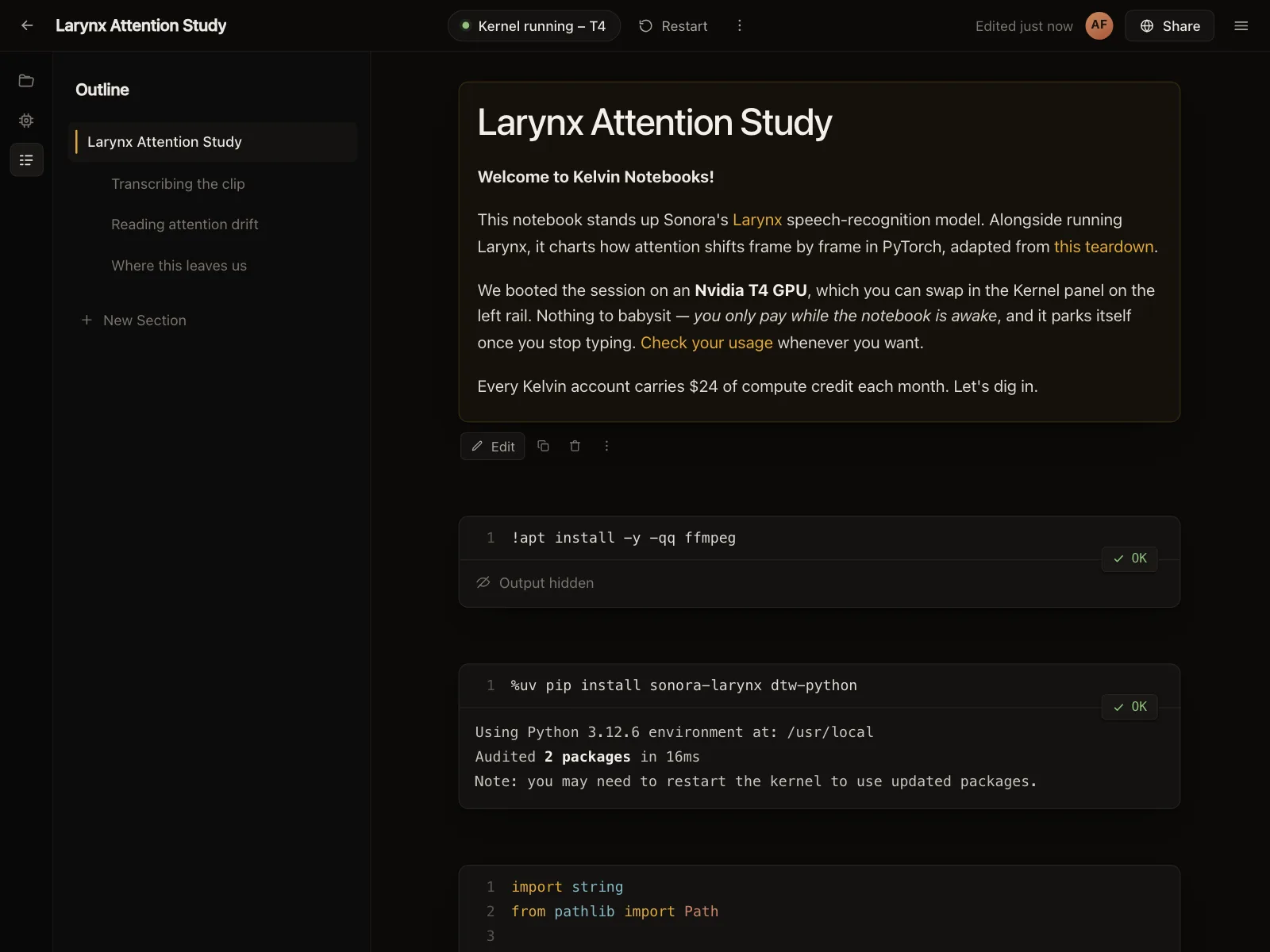Duplicate the intro markdown cell
Viewport: 1270px width, 952px height.
coord(544,446)
